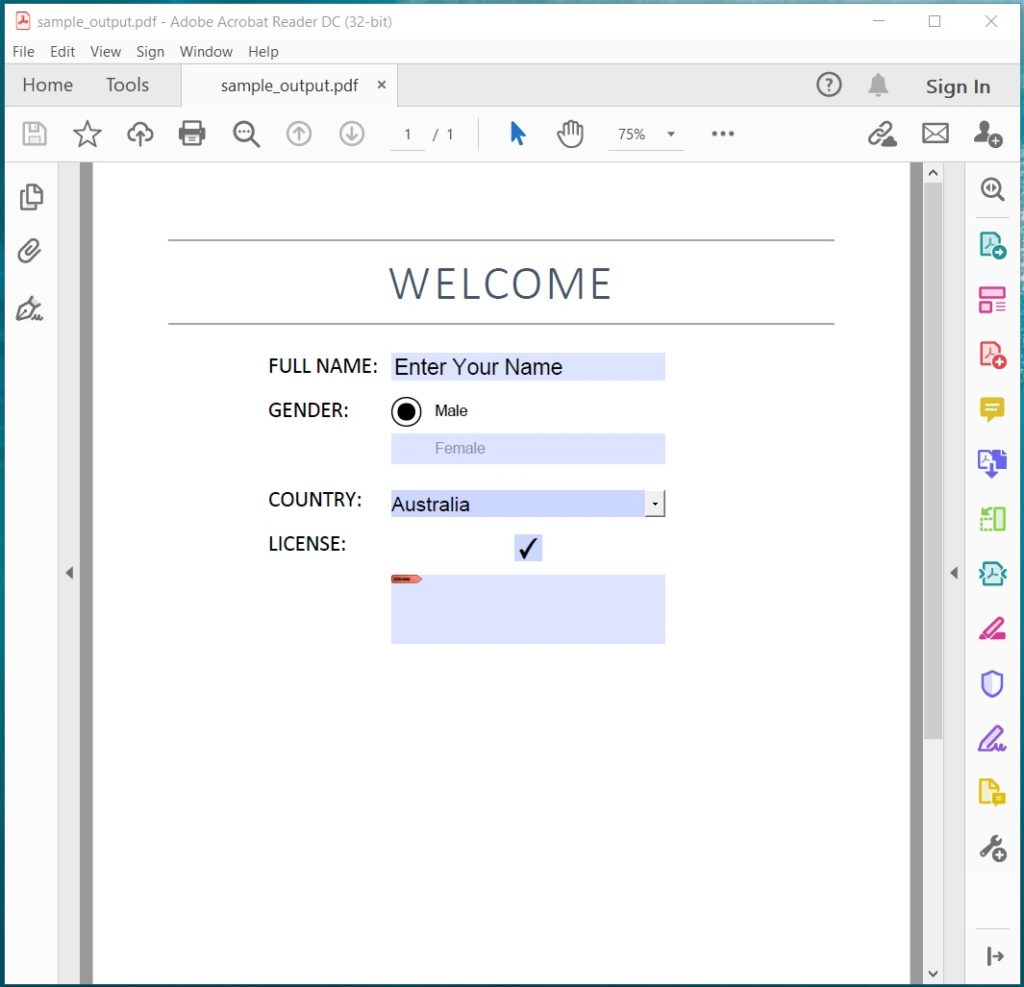Switch to the Home tab
Viewport: 1024px width, 987px height.
(x=46, y=85)
